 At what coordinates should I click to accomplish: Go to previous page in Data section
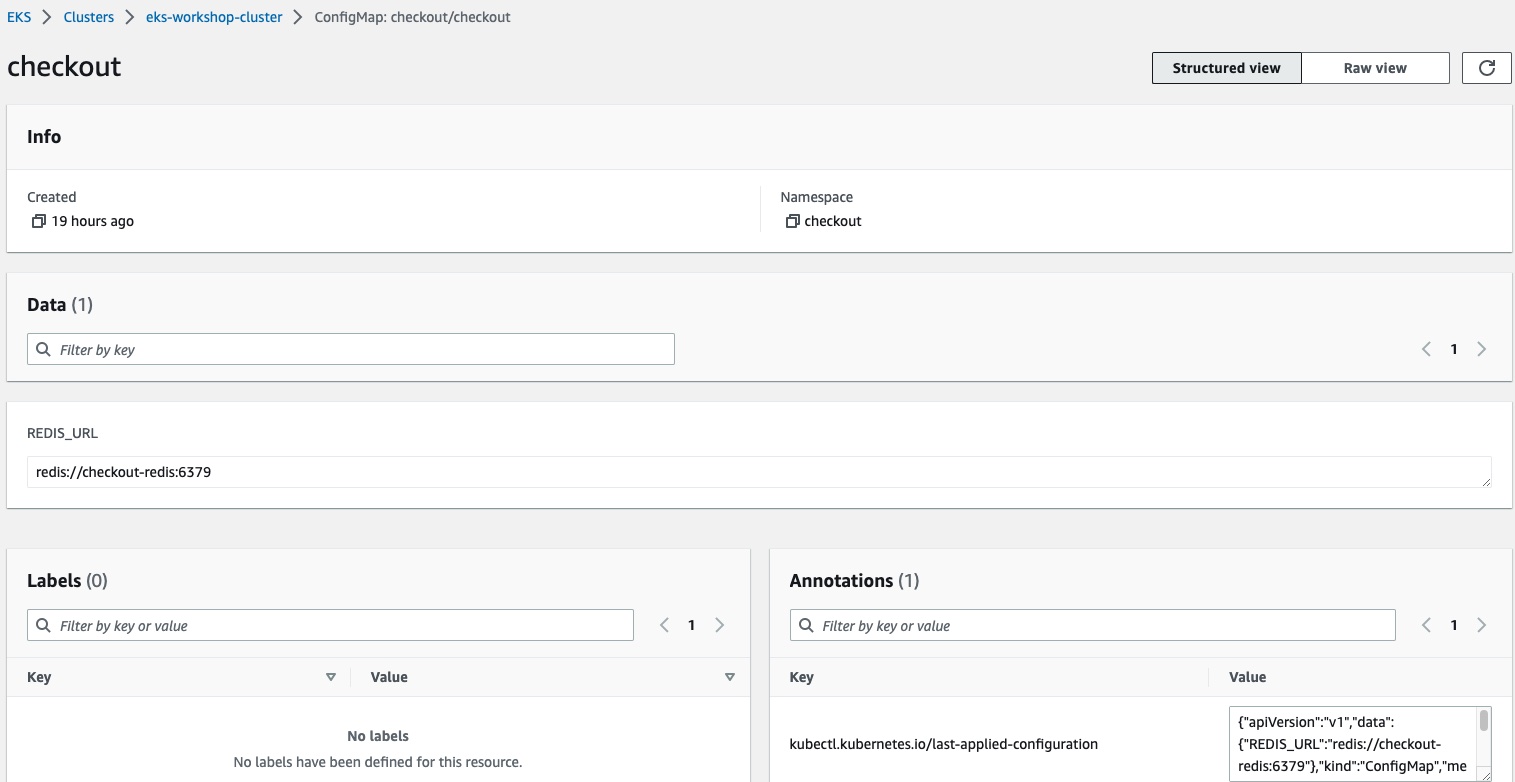tap(1426, 349)
